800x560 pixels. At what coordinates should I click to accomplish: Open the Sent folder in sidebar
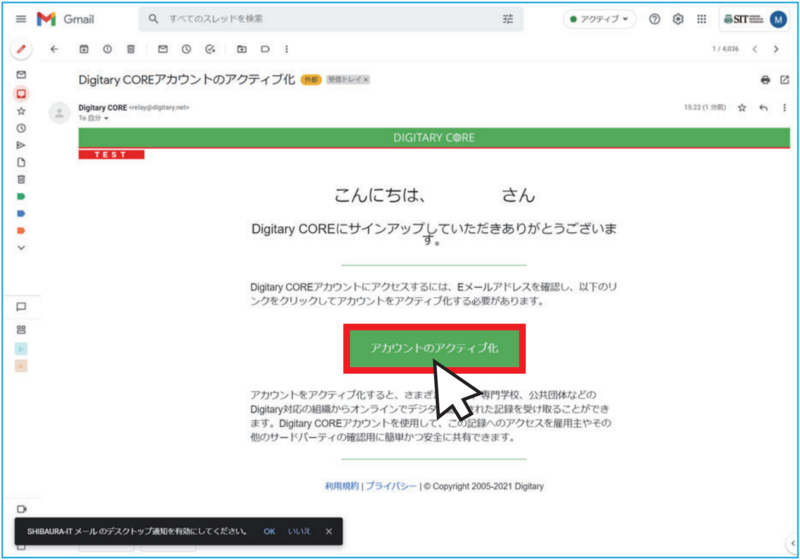coord(21,145)
